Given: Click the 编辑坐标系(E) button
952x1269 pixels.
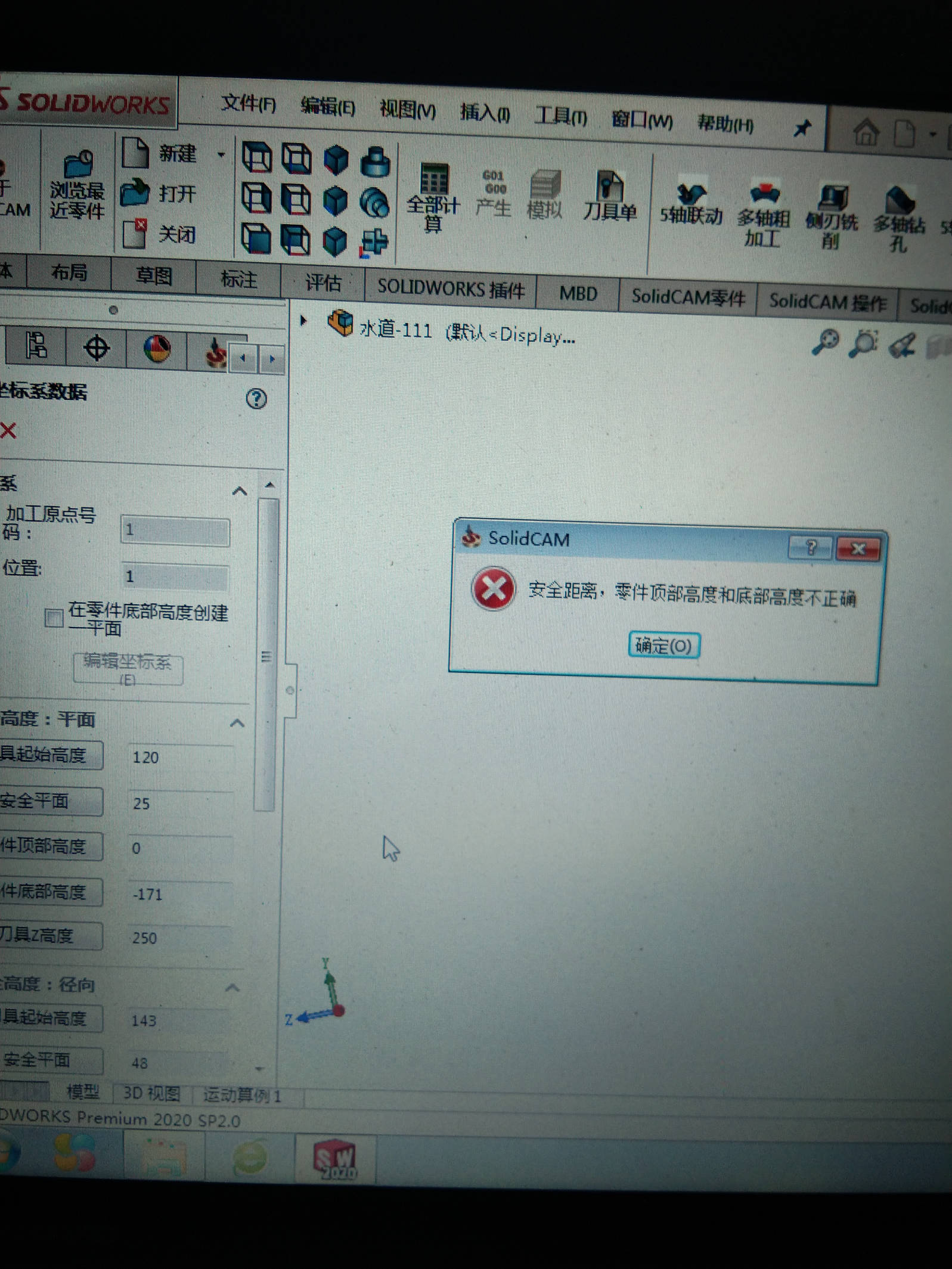Looking at the screenshot, I should 128,669.
